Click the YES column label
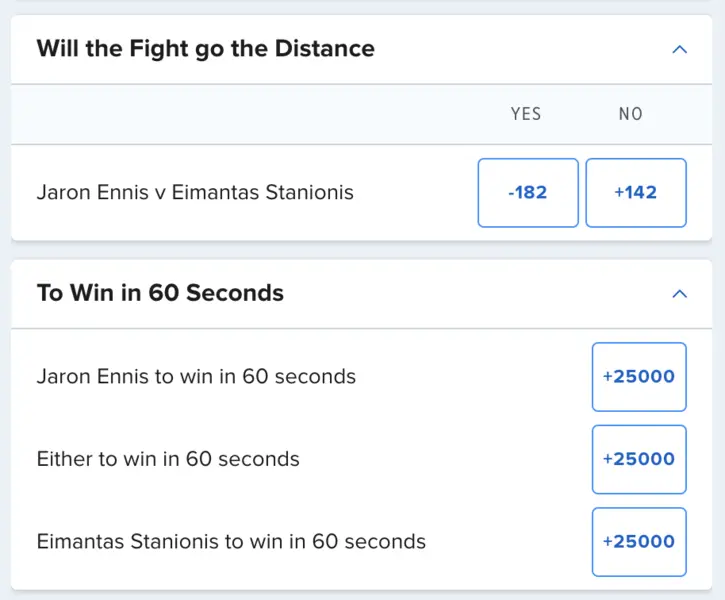 526,114
